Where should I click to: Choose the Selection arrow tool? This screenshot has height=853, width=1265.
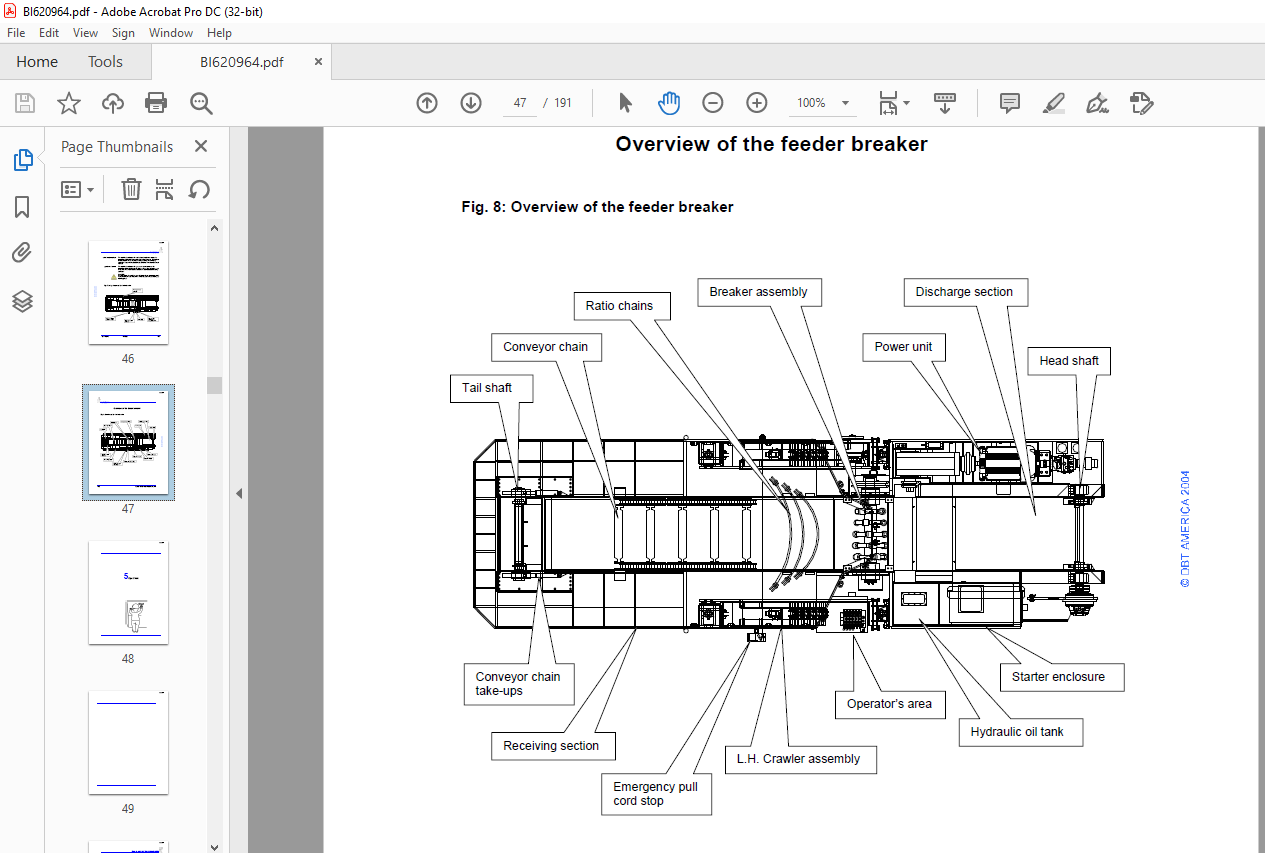(x=626, y=103)
